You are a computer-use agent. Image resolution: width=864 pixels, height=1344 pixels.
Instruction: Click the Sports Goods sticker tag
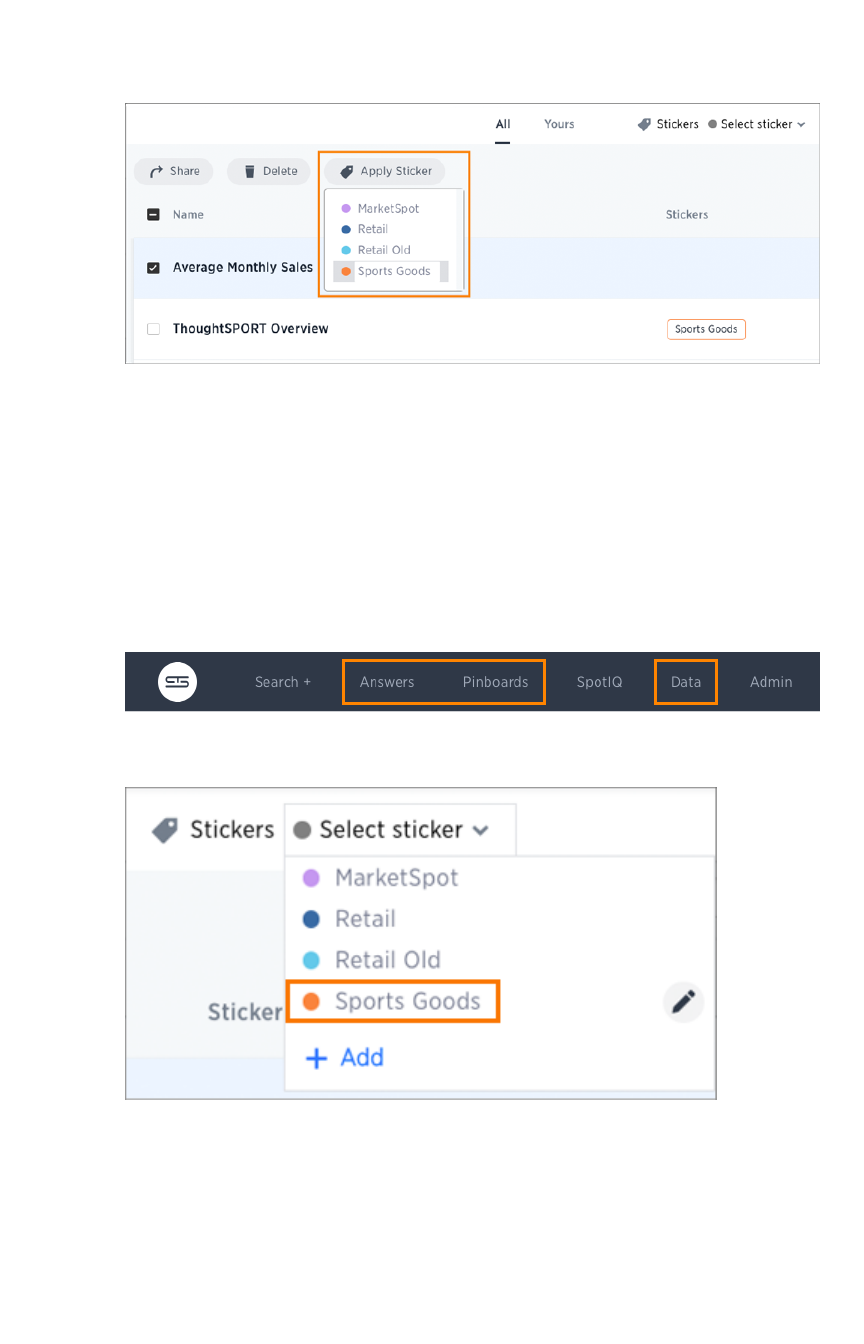click(706, 329)
